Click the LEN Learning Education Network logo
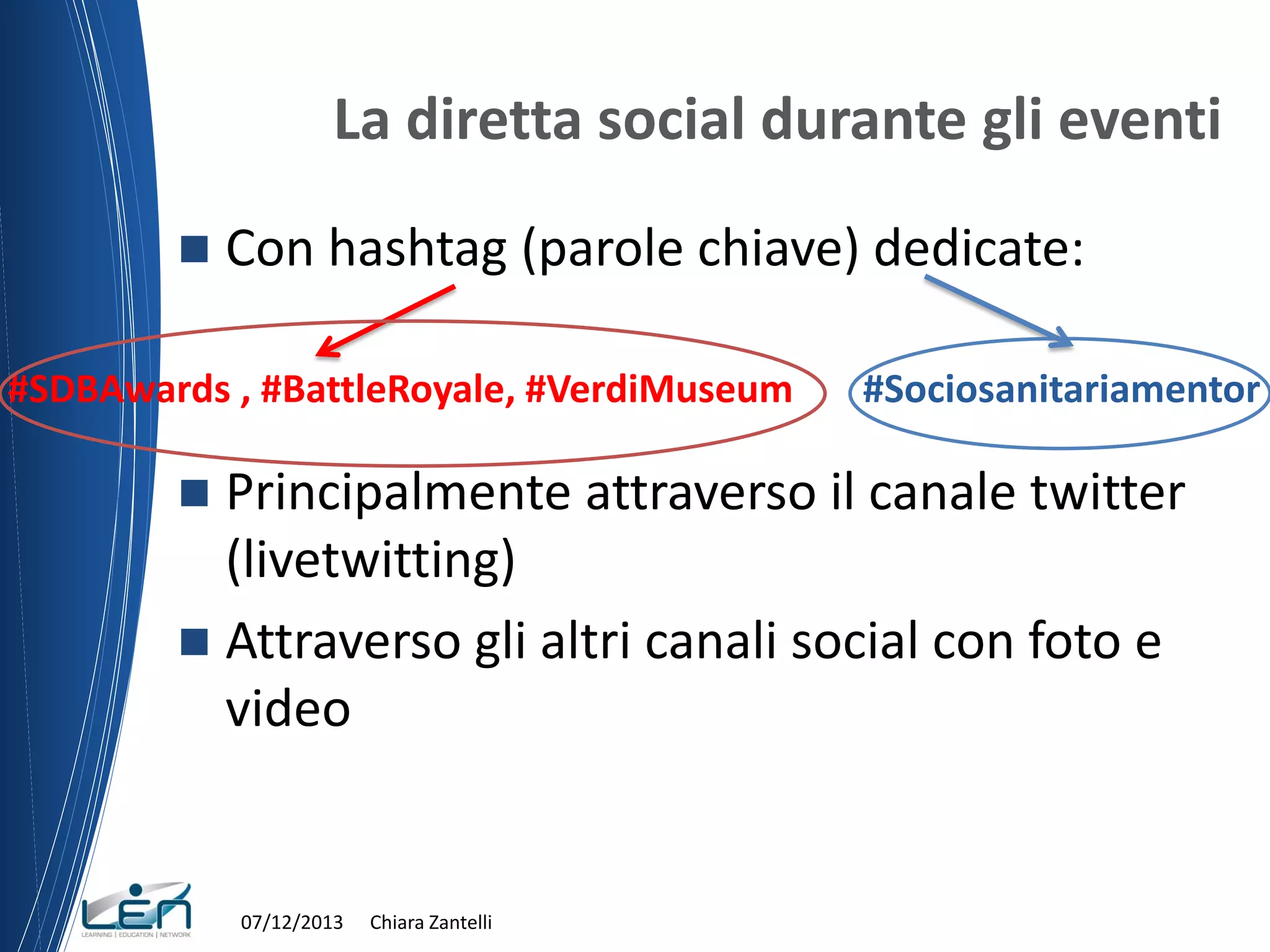This screenshot has height=952, width=1270. point(136,909)
